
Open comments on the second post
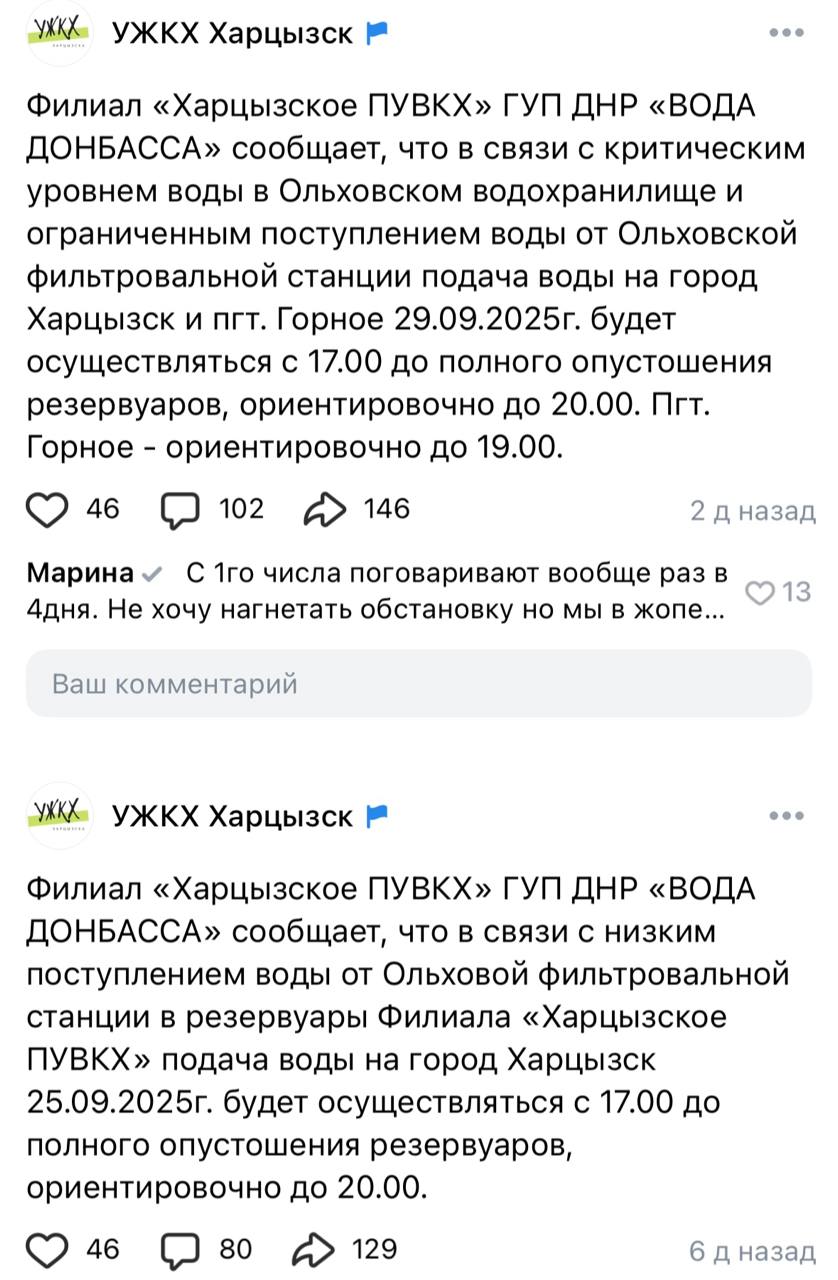180,1250
